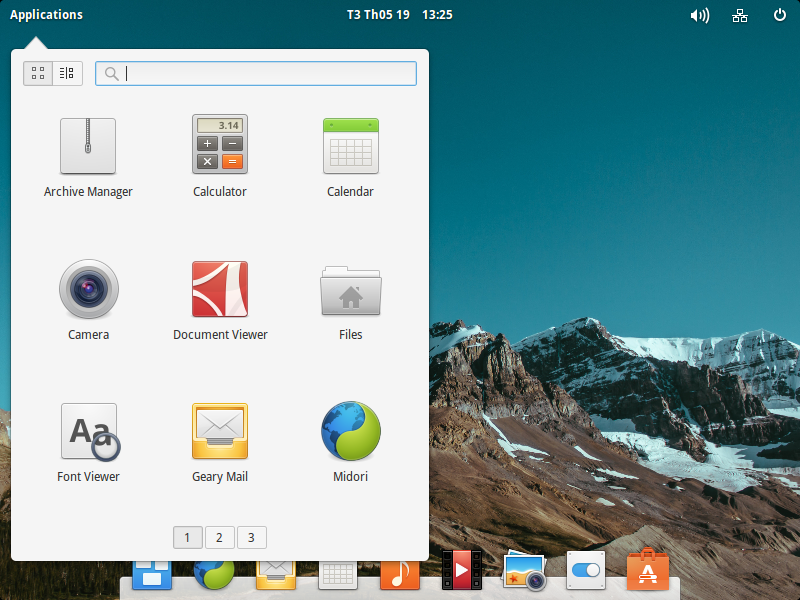Focus the application search field
Screen dimensions: 800x600
pos(256,73)
